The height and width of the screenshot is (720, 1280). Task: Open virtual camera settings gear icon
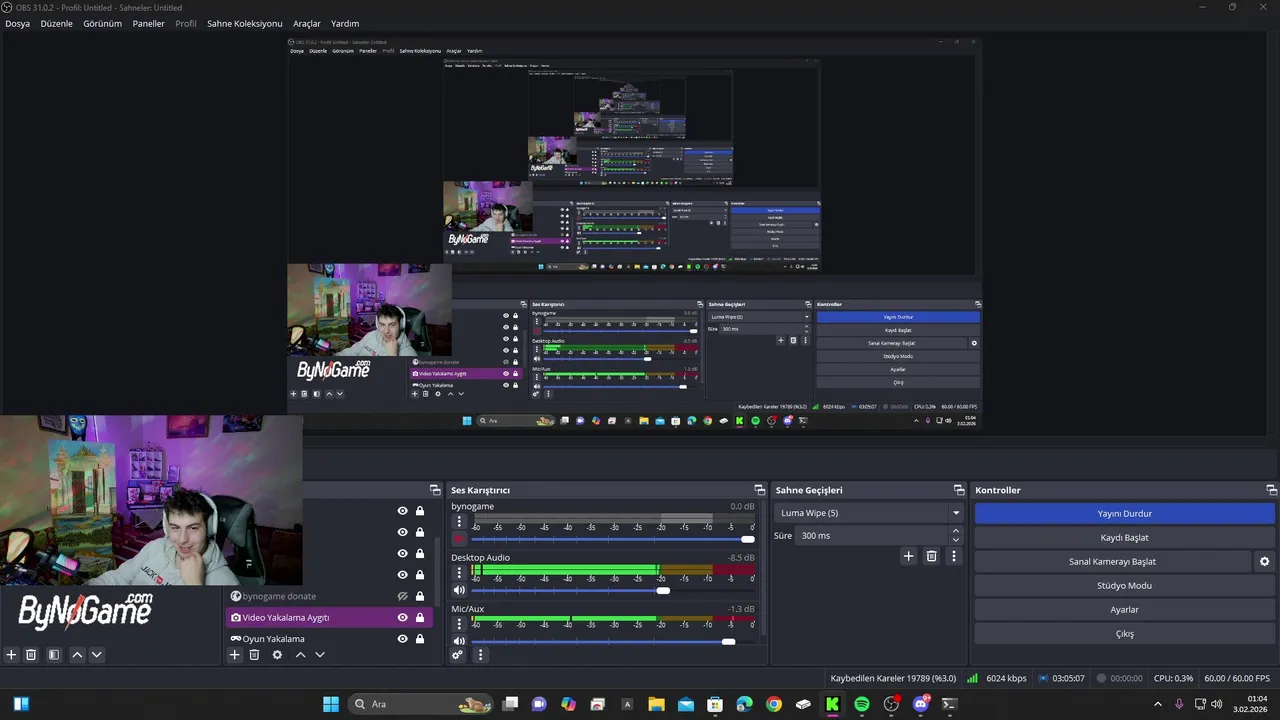pyautogui.click(x=1265, y=562)
